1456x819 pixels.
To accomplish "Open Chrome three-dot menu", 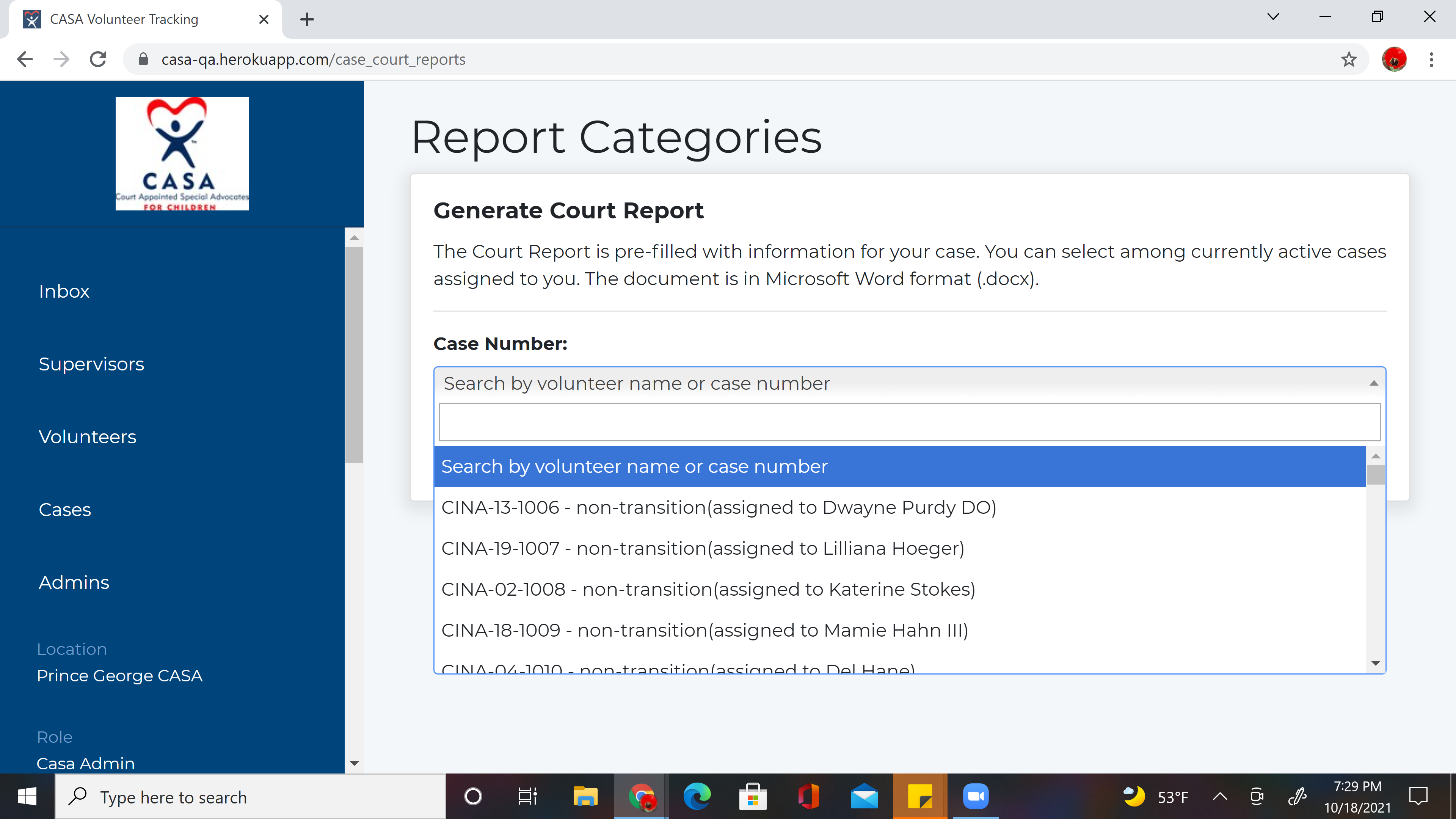I will click(x=1431, y=60).
